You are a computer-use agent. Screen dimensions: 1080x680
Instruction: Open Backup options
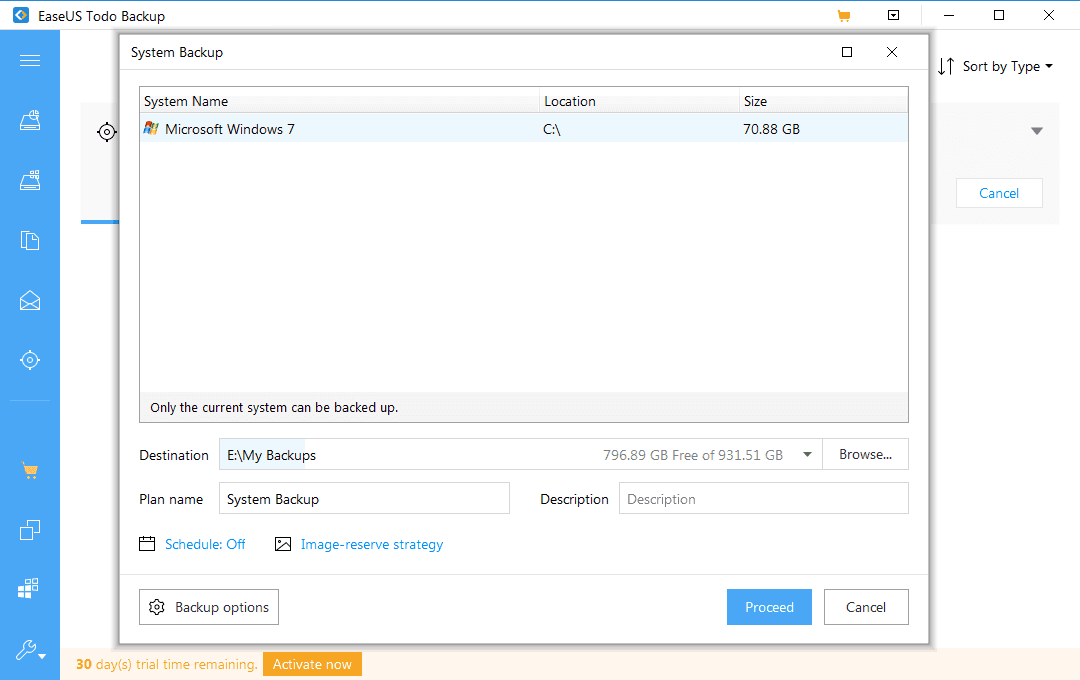(x=209, y=607)
